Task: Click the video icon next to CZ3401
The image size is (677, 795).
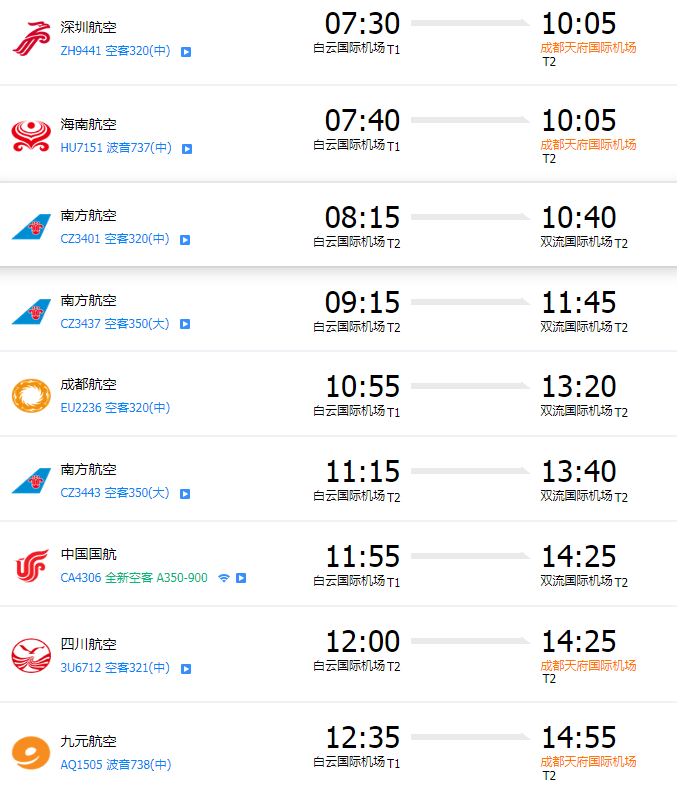Action: pos(185,240)
